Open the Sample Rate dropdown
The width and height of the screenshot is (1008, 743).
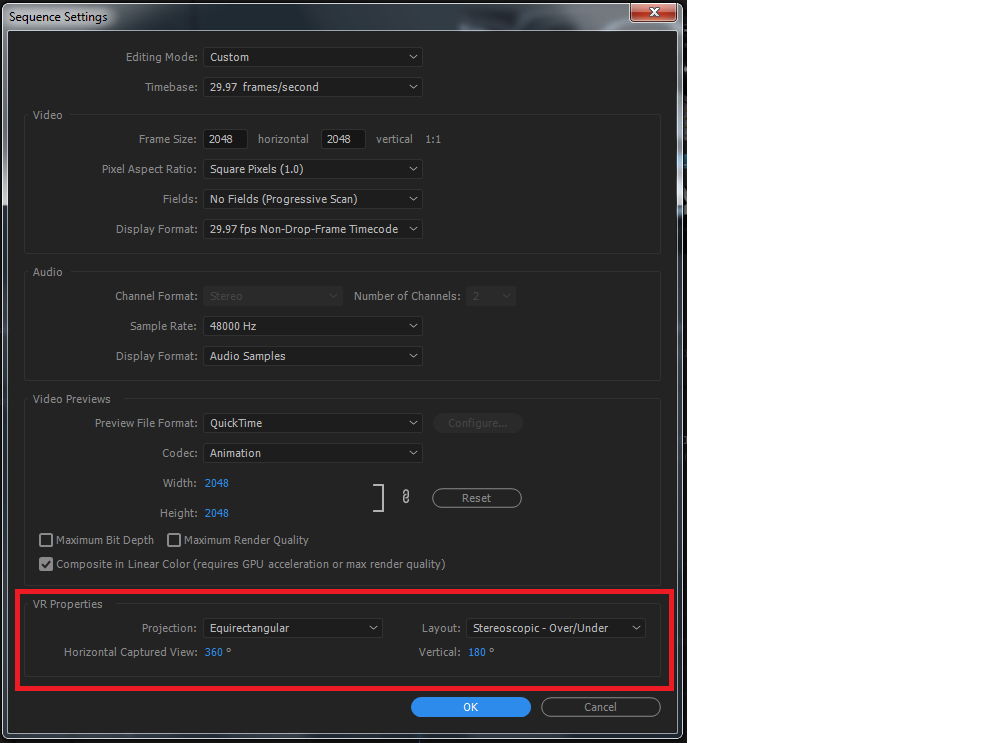click(313, 326)
